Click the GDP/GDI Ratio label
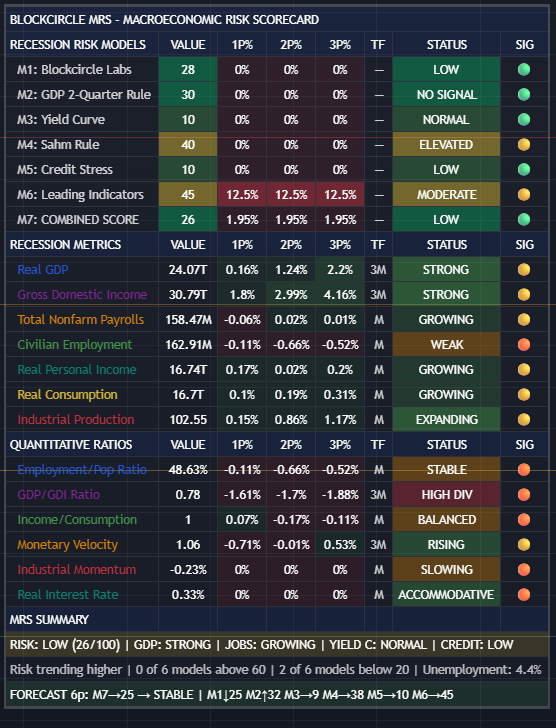Screen dimensions: 556x728 pos(58,495)
